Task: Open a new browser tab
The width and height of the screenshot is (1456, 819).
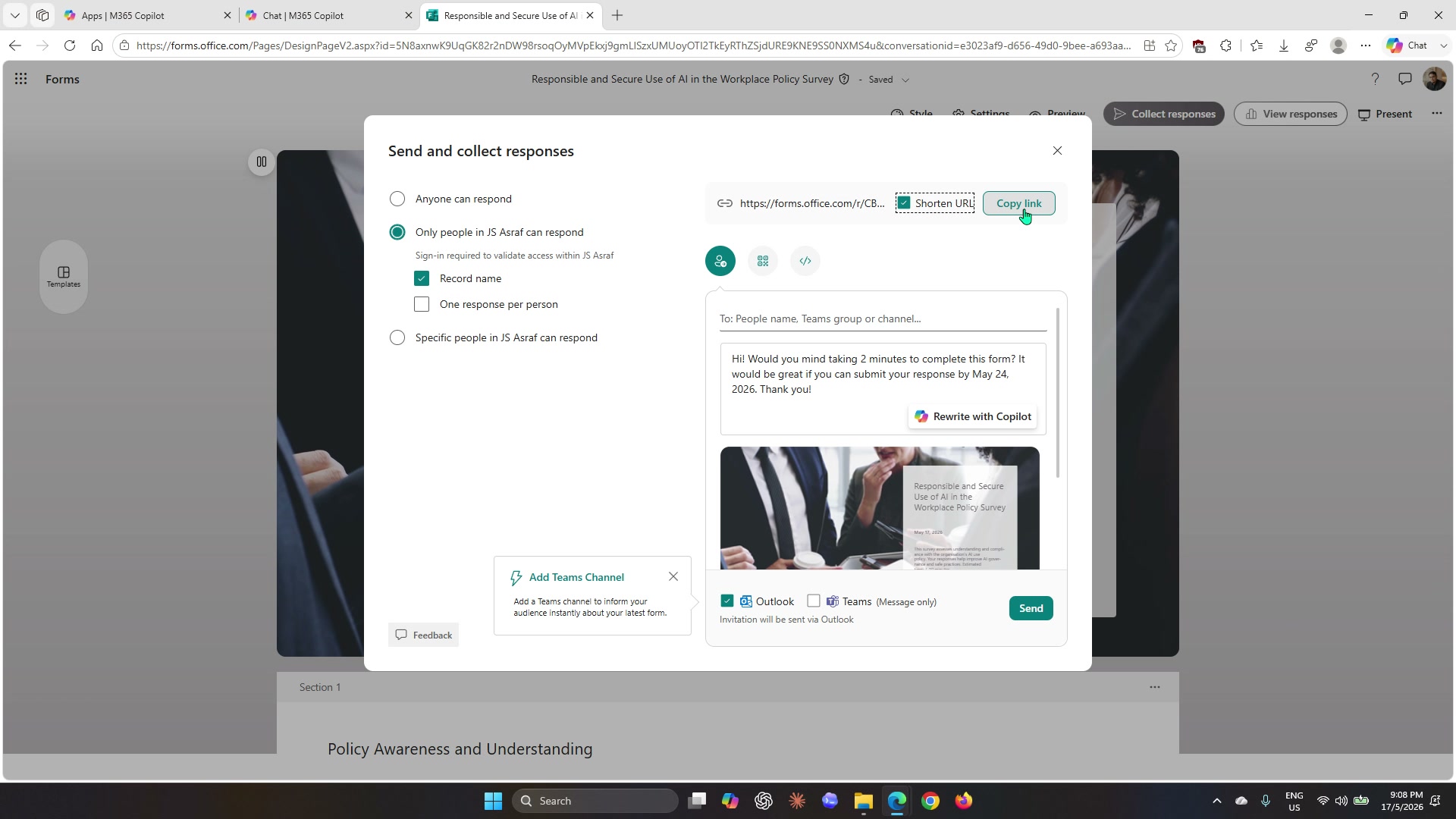Action: pos(617,15)
